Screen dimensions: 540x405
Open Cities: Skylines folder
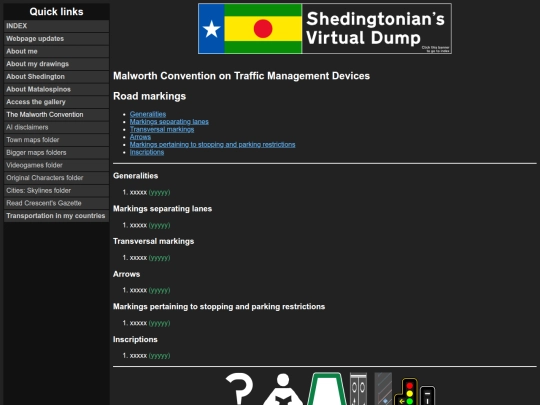(x=56, y=190)
